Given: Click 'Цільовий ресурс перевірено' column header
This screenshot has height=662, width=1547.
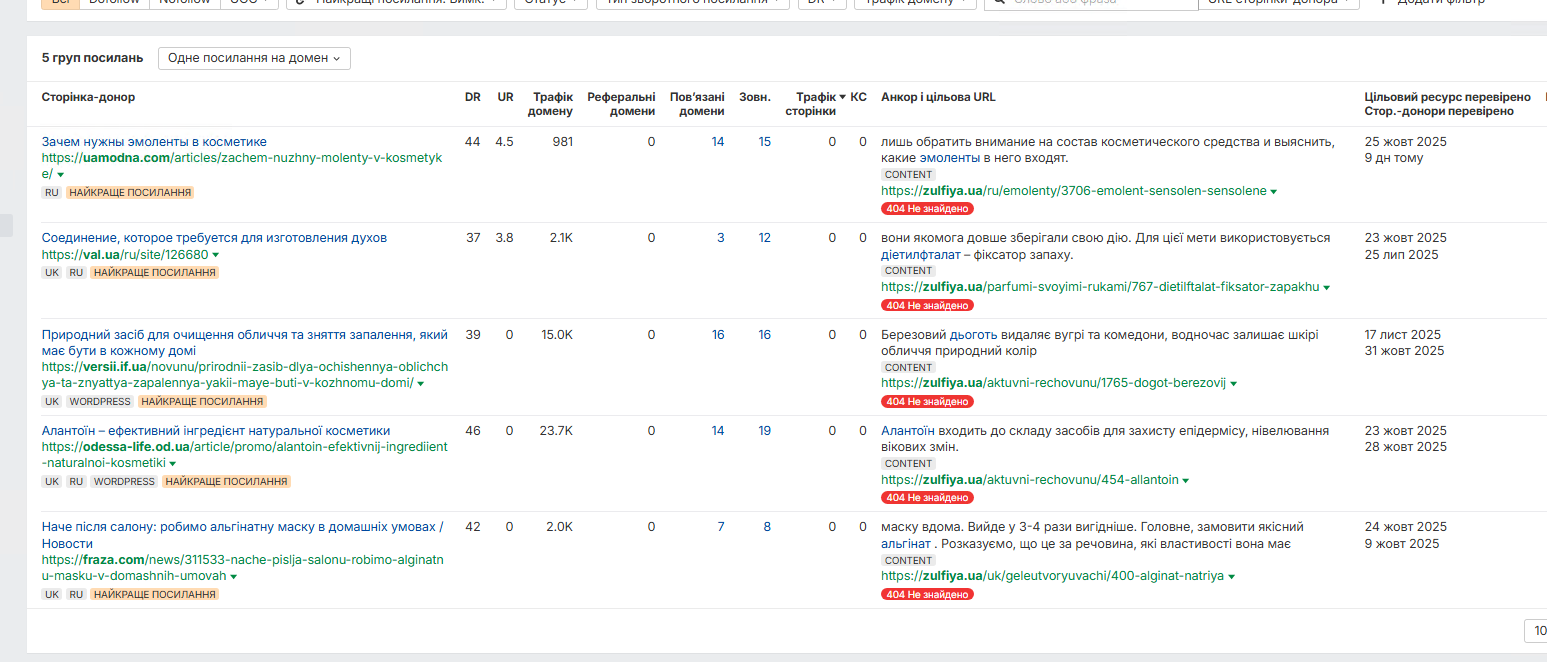Looking at the screenshot, I should click(x=1447, y=97).
